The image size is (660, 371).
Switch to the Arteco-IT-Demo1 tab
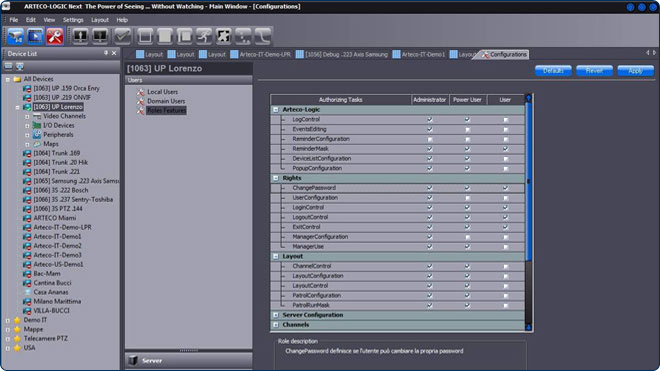[418, 54]
